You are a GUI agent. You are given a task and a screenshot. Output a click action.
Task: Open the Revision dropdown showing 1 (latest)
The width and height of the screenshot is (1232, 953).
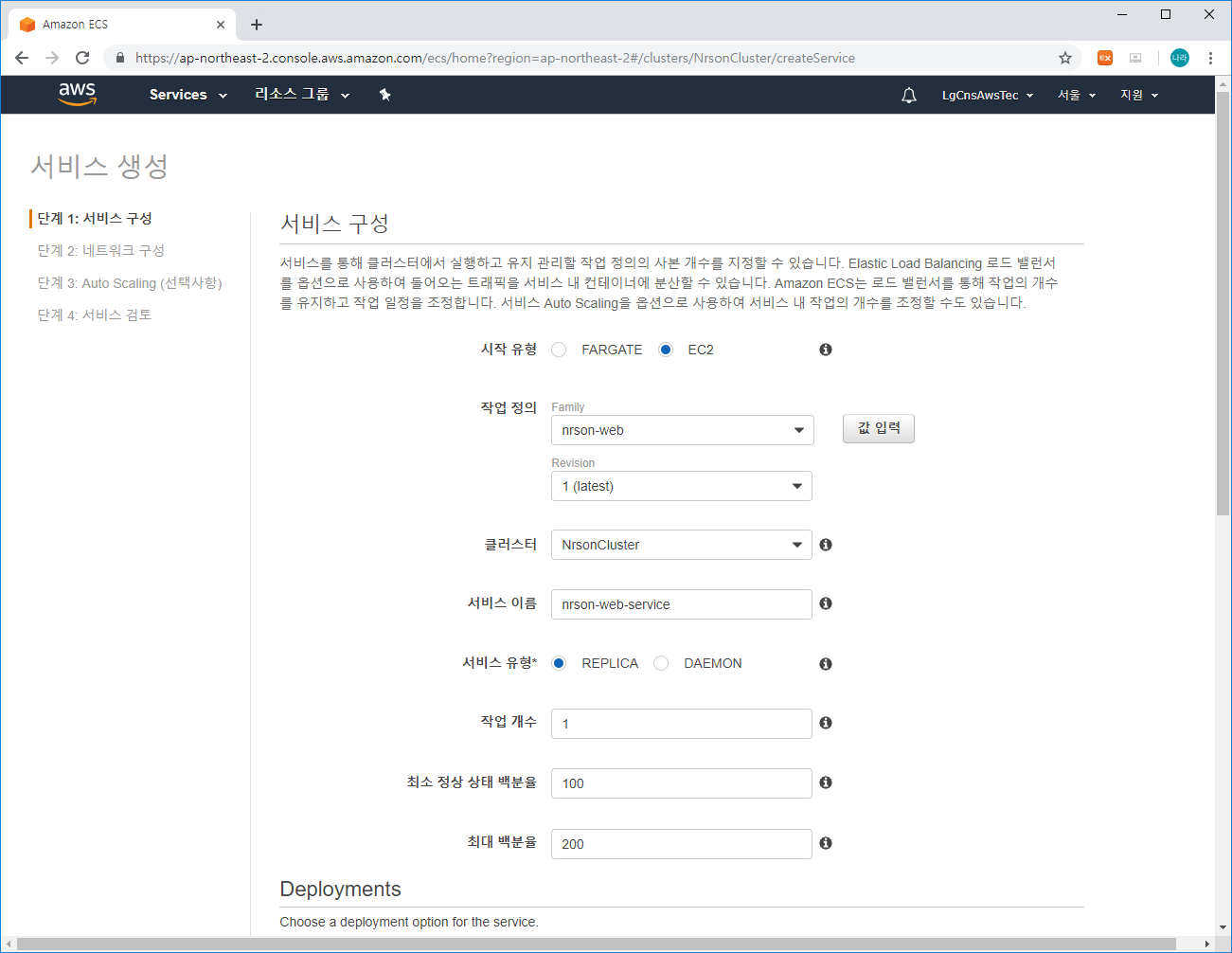click(682, 486)
